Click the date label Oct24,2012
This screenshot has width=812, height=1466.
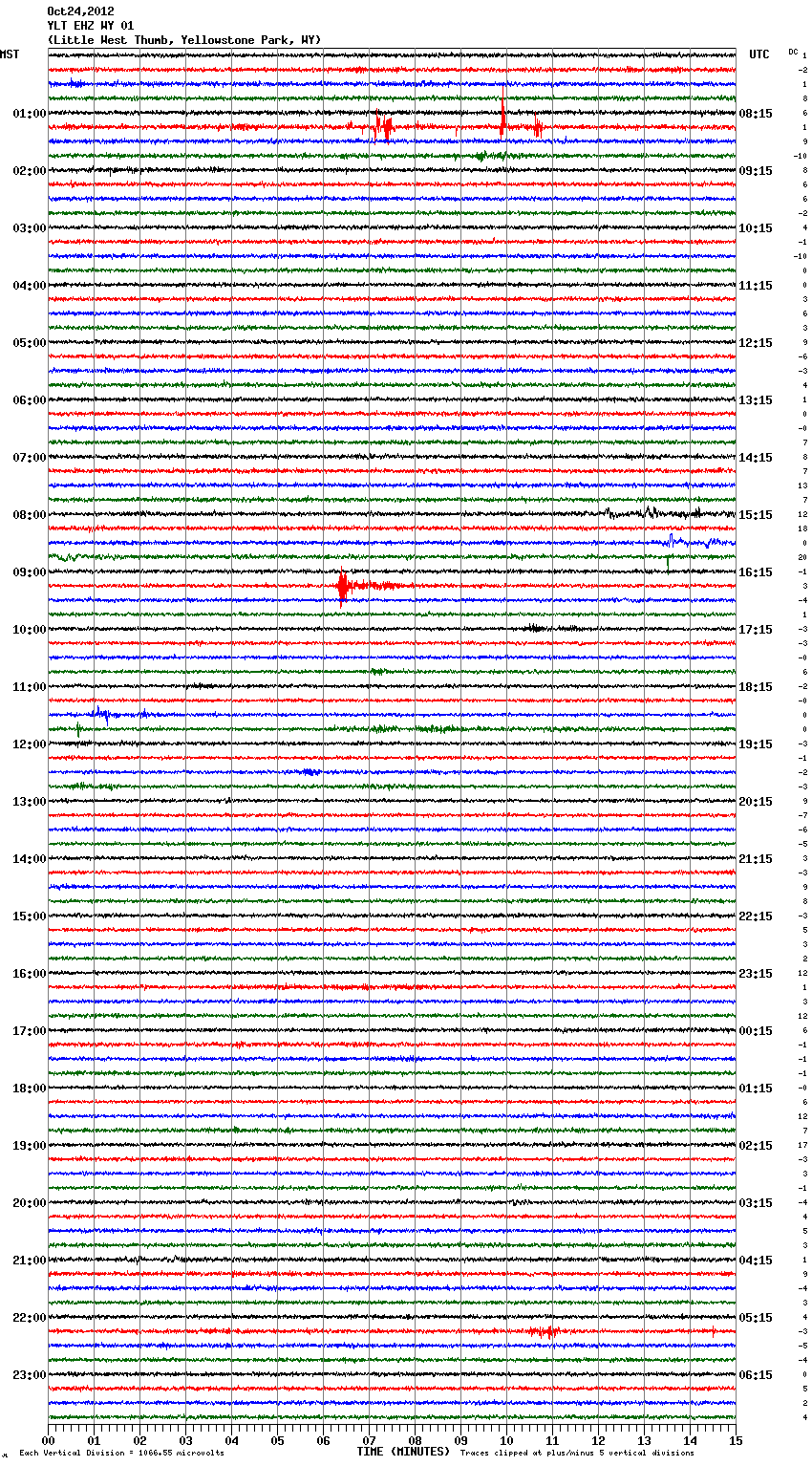[x=80, y=11]
